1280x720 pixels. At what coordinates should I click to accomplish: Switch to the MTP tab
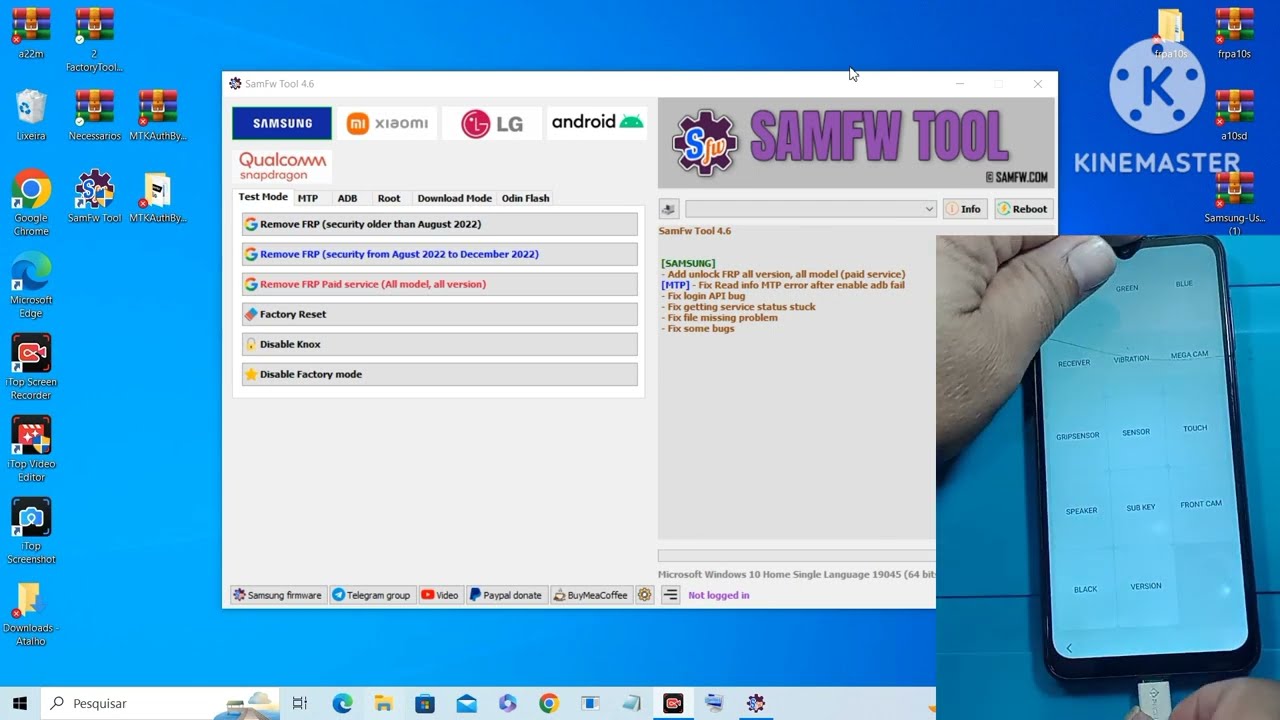(308, 198)
